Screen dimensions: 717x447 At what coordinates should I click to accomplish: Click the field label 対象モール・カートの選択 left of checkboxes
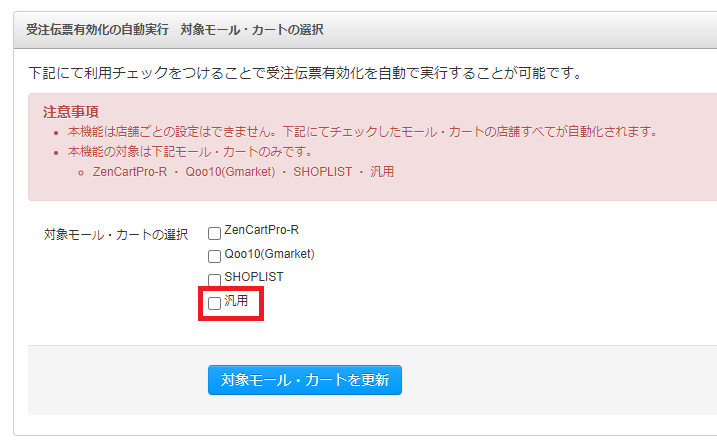point(116,234)
